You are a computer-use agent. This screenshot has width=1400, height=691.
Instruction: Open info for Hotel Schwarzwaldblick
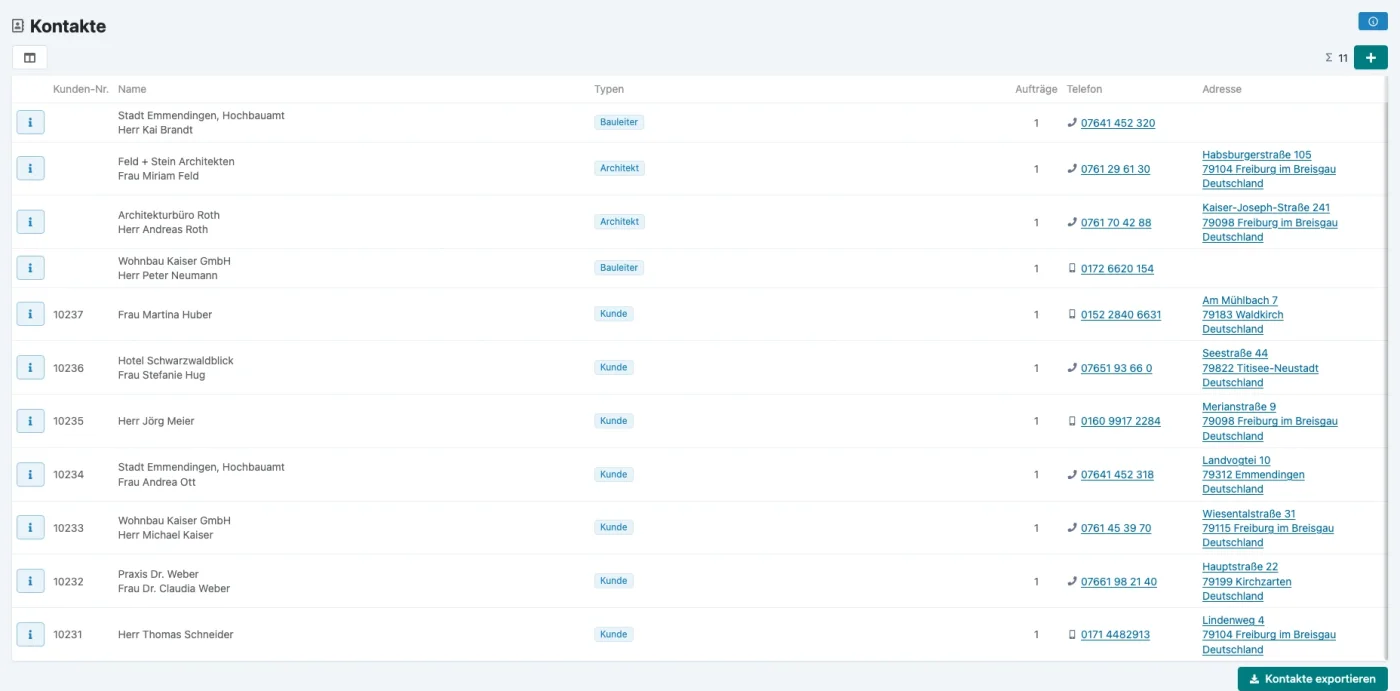click(30, 368)
